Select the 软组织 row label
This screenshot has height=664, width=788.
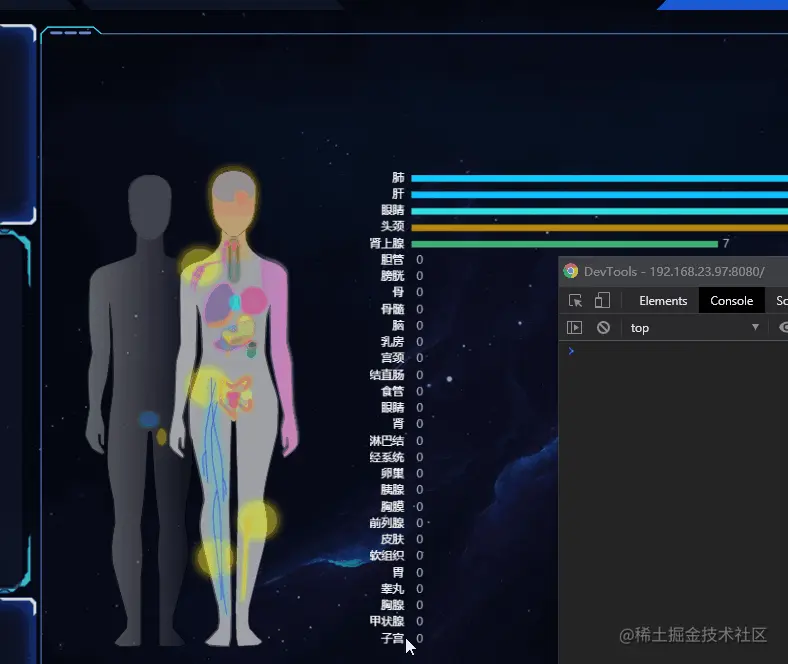[387, 555]
